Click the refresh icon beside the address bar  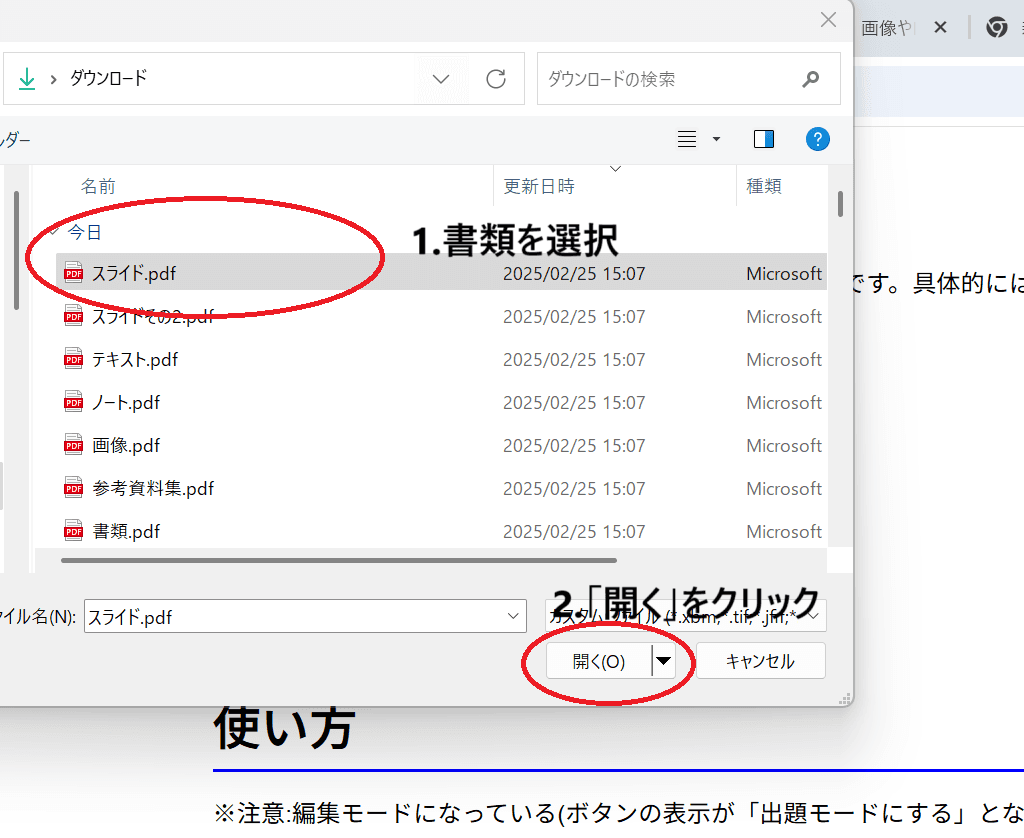click(x=496, y=79)
